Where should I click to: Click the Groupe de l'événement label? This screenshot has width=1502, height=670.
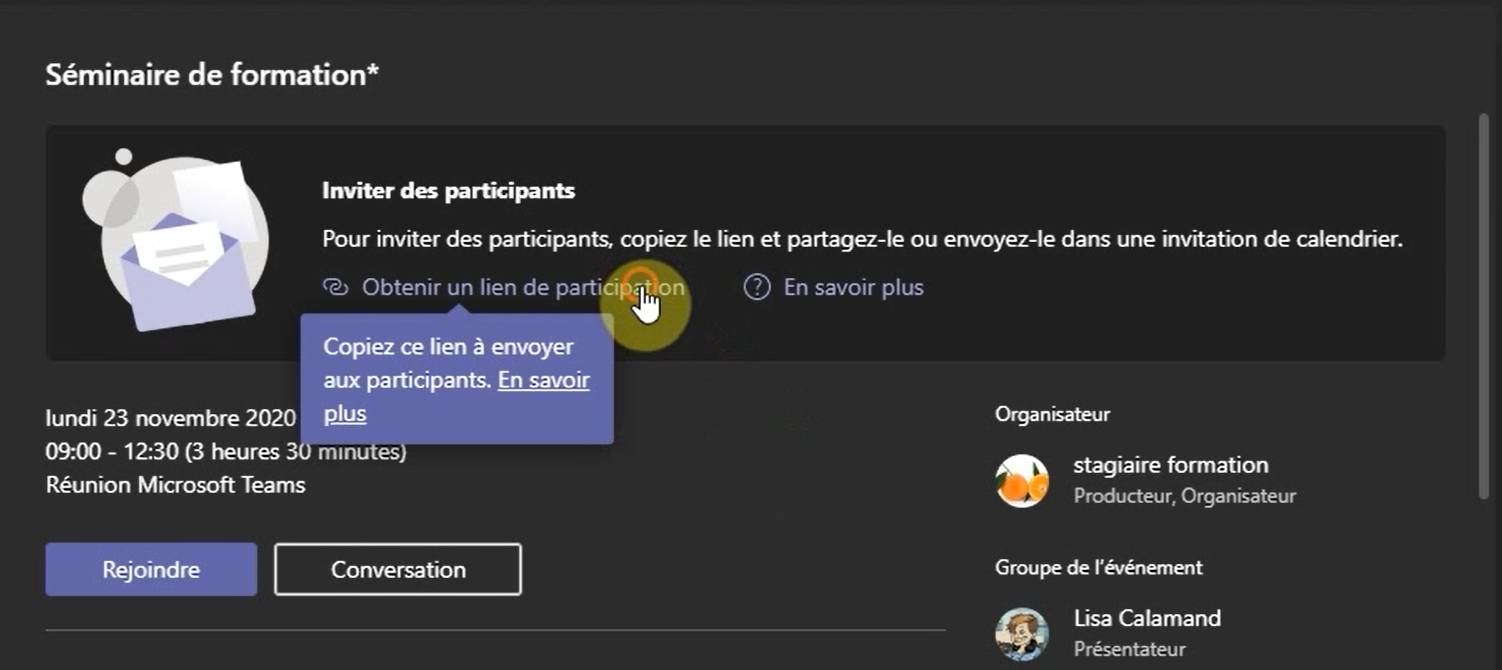point(1098,568)
